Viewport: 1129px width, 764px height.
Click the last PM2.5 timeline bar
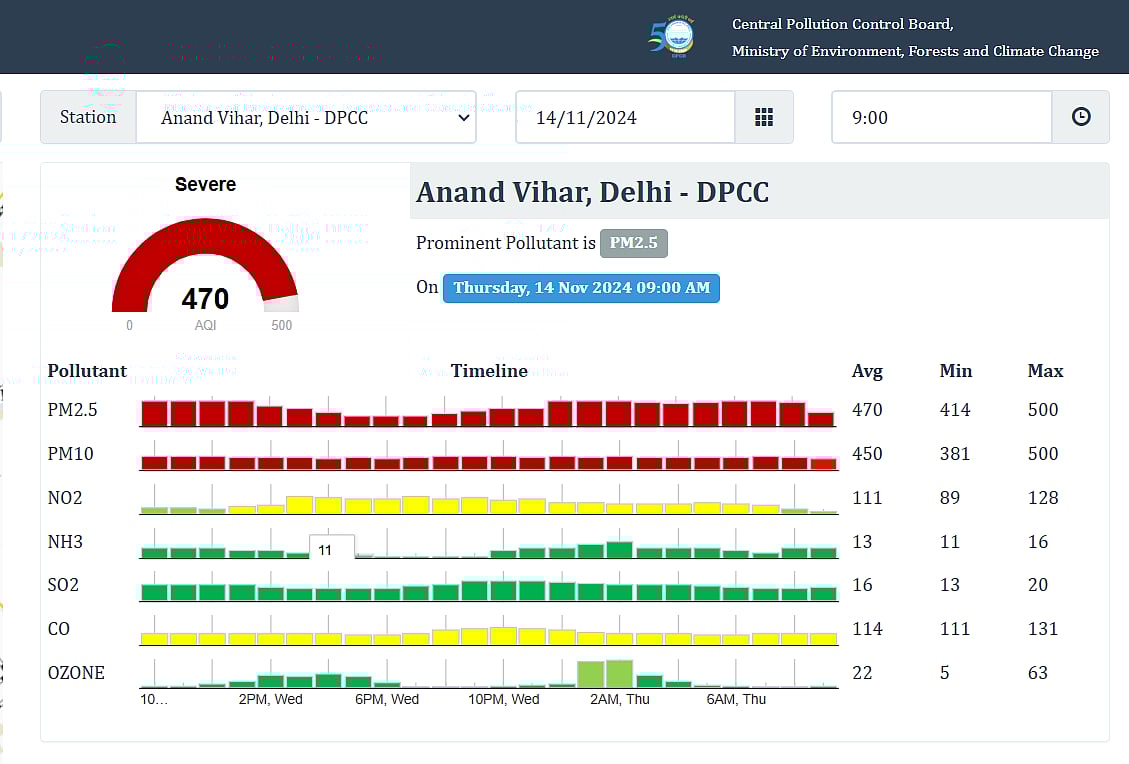[x=821, y=420]
